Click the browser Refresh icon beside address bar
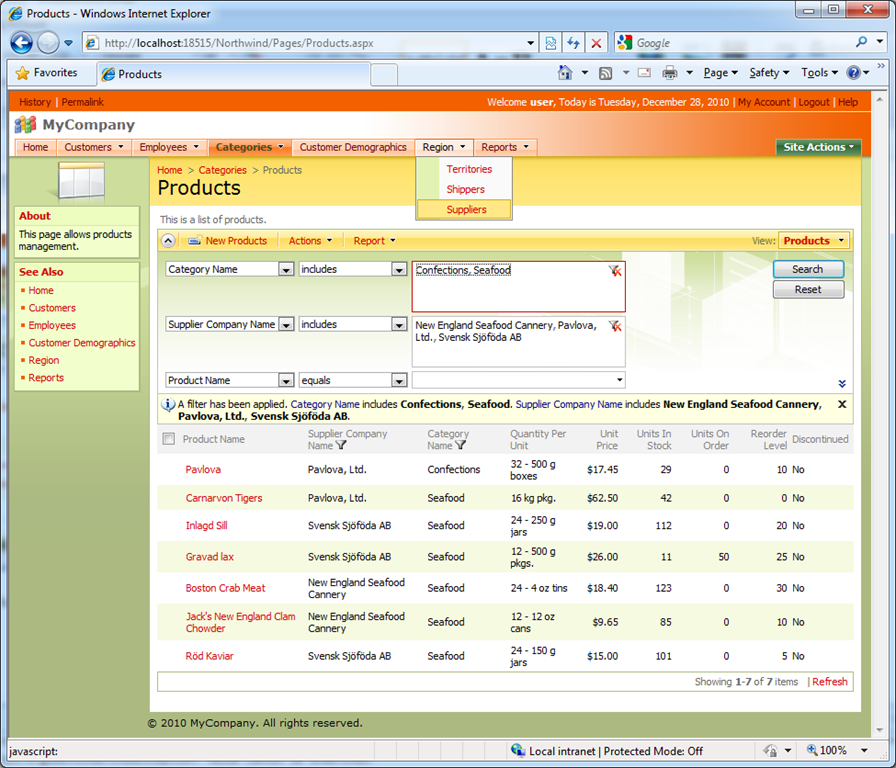The image size is (896, 768). click(x=573, y=43)
